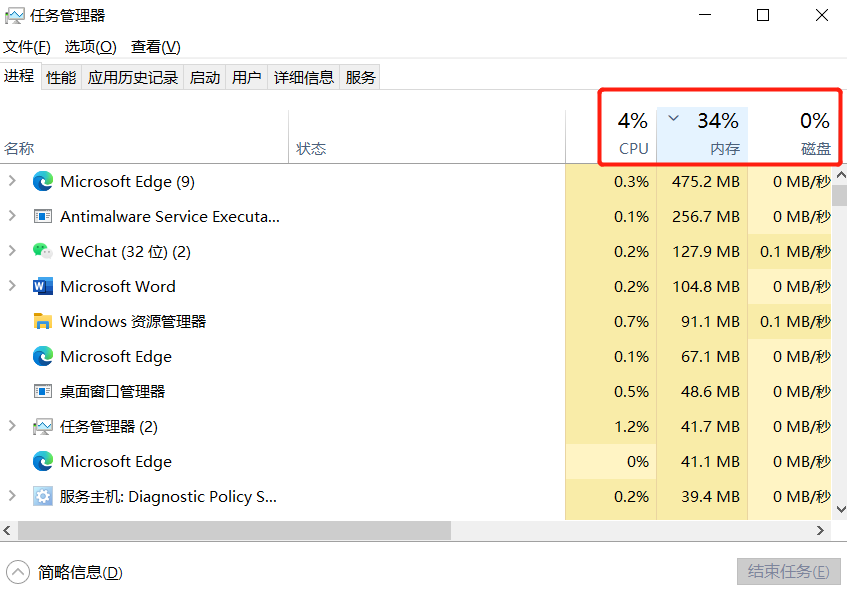This screenshot has height=595, width=847.
Task: Select the Microsoft Word process name
Action: click(x=118, y=286)
